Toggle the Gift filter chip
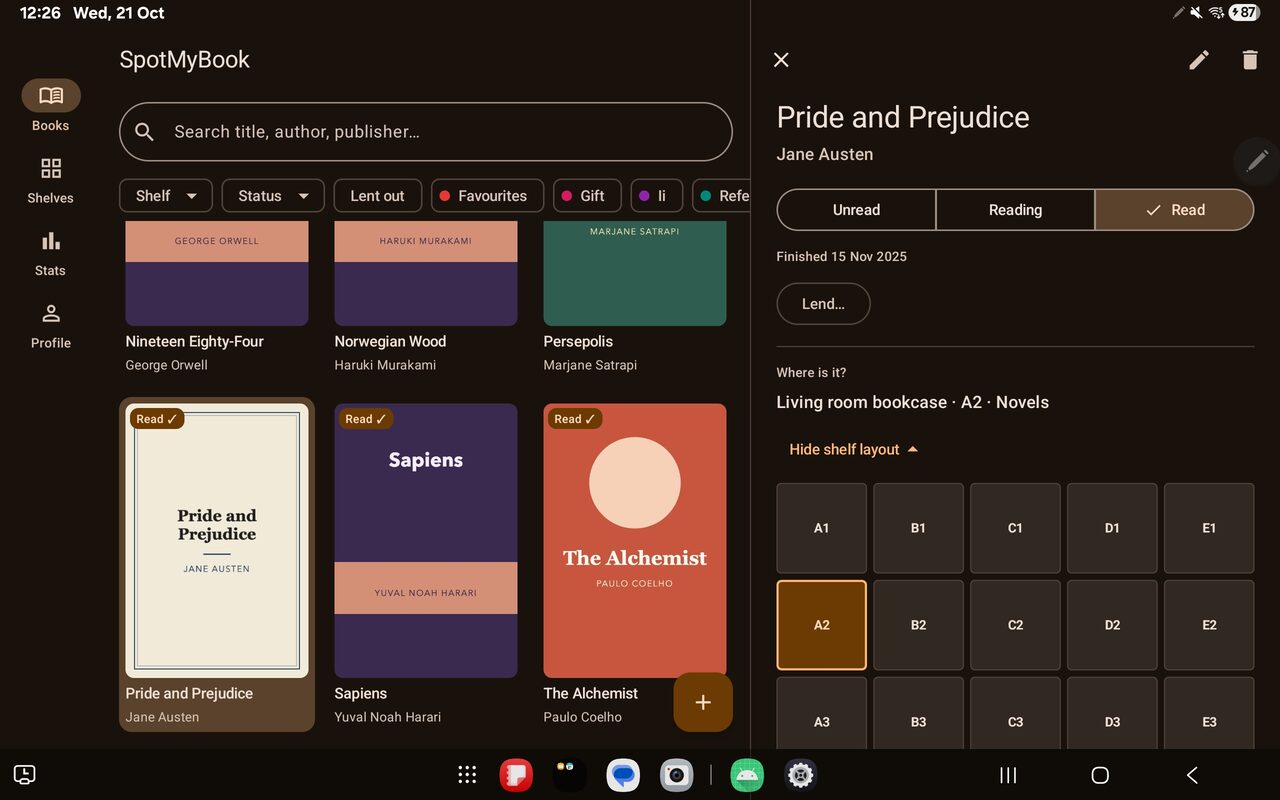Viewport: 1280px width, 800px height. pyautogui.click(x=587, y=196)
